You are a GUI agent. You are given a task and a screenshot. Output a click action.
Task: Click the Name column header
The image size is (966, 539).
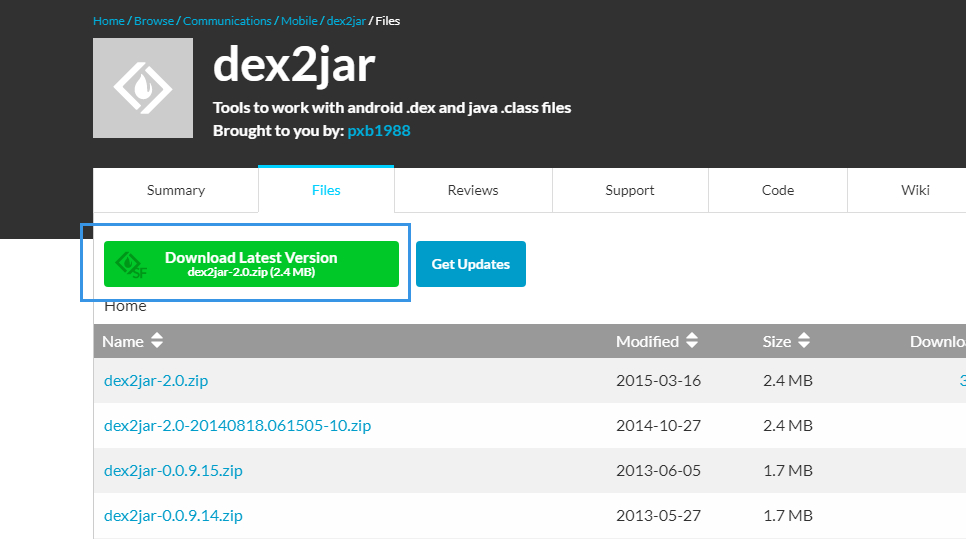(x=123, y=341)
